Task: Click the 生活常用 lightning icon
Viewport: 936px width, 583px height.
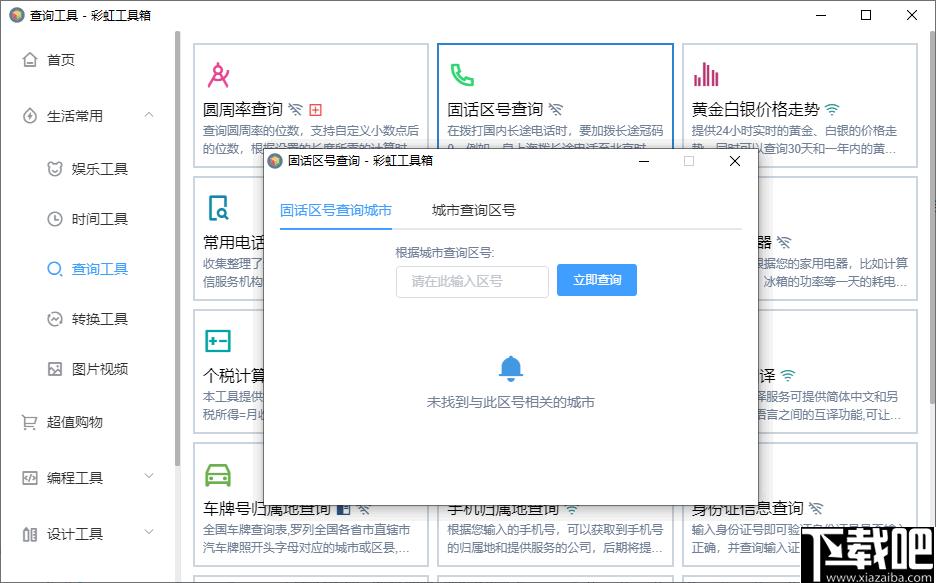Action: tap(30, 116)
